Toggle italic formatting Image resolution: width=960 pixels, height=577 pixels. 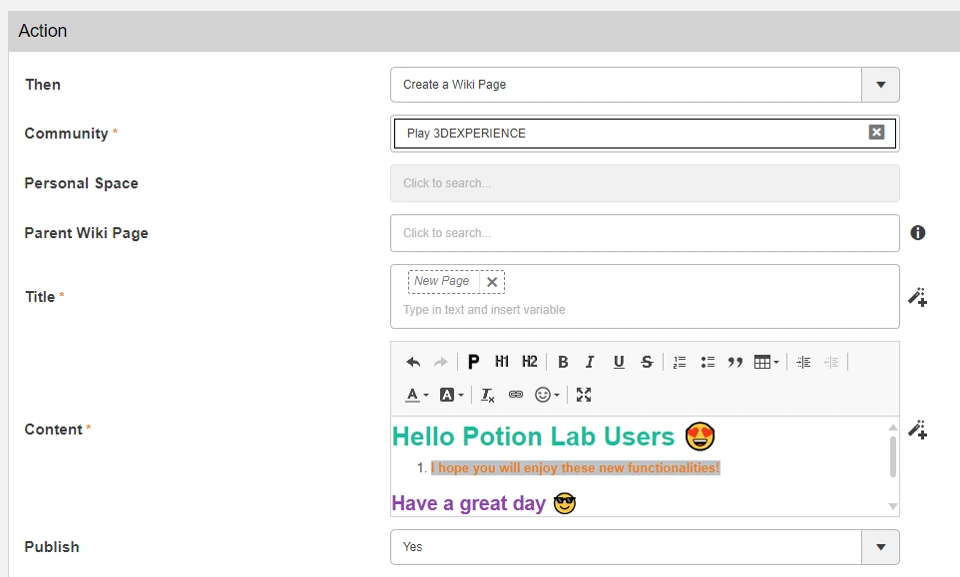pos(590,362)
